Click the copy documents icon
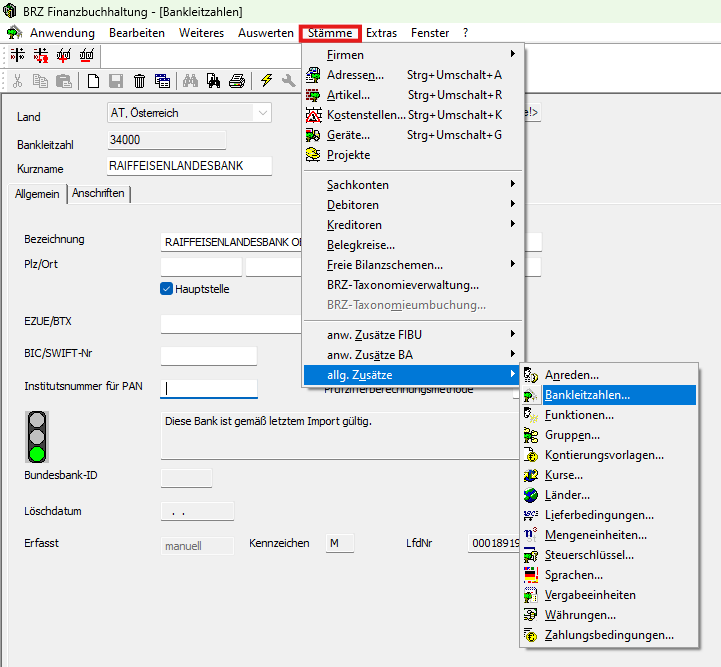721x667 pixels. coord(40,81)
